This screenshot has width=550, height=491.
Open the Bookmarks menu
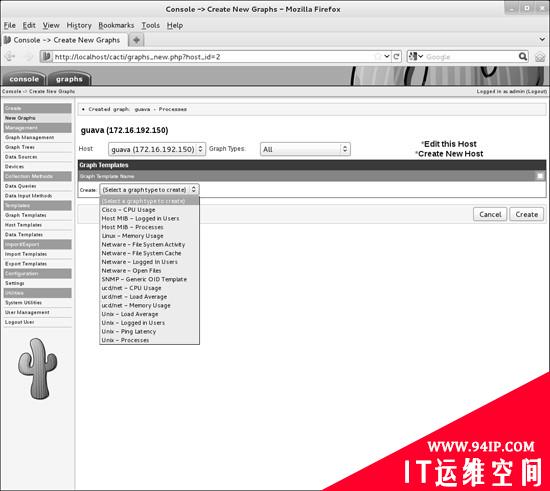pyautogui.click(x=116, y=25)
